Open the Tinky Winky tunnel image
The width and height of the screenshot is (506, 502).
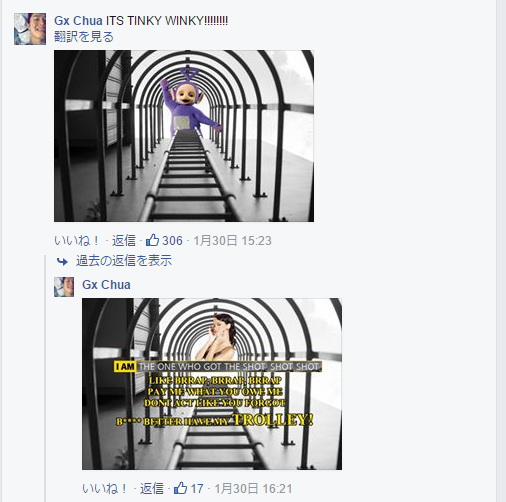click(184, 136)
